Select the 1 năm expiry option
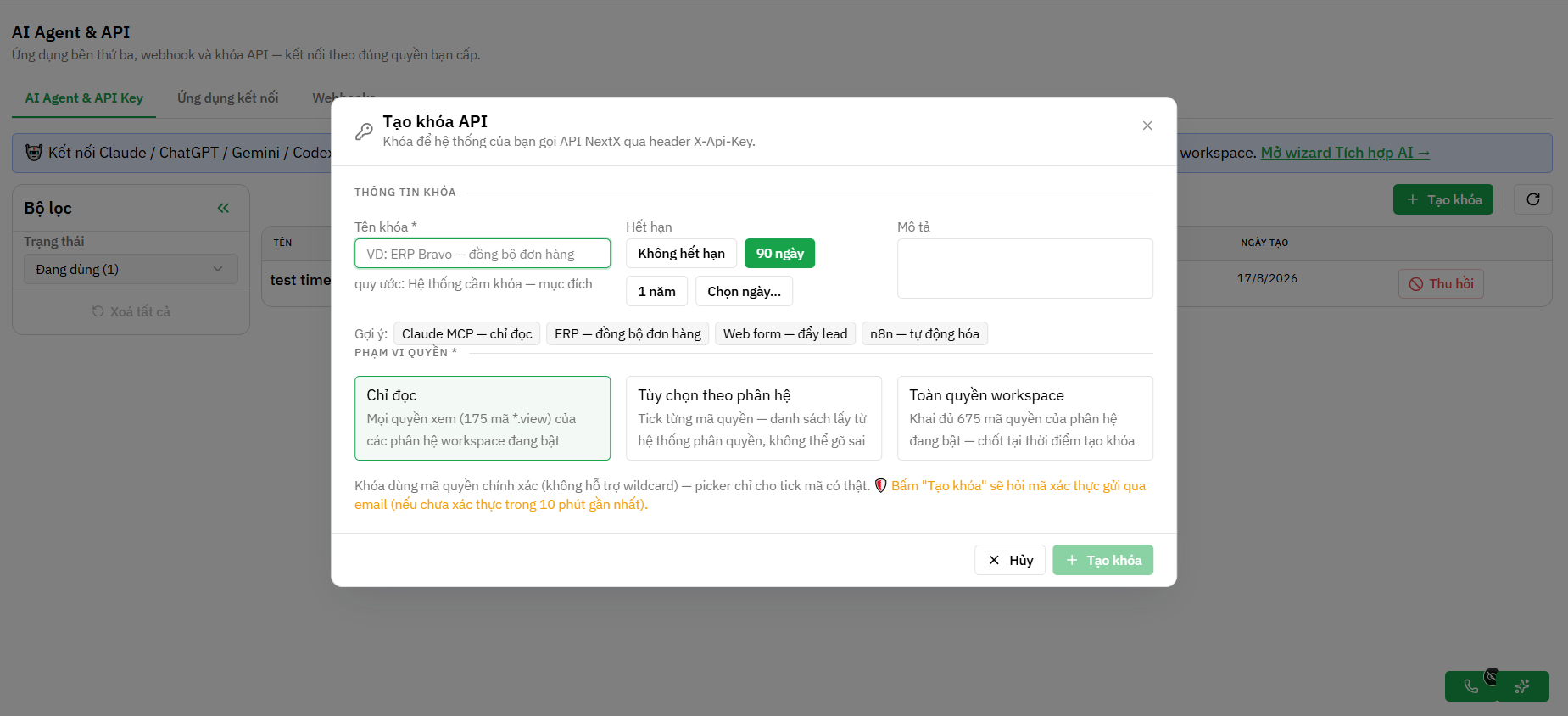1568x716 pixels. 656,291
